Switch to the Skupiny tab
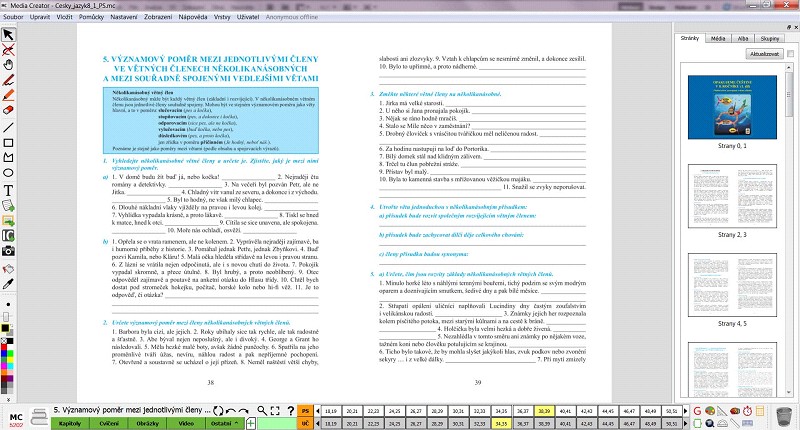The width and height of the screenshot is (800, 430). click(x=770, y=38)
